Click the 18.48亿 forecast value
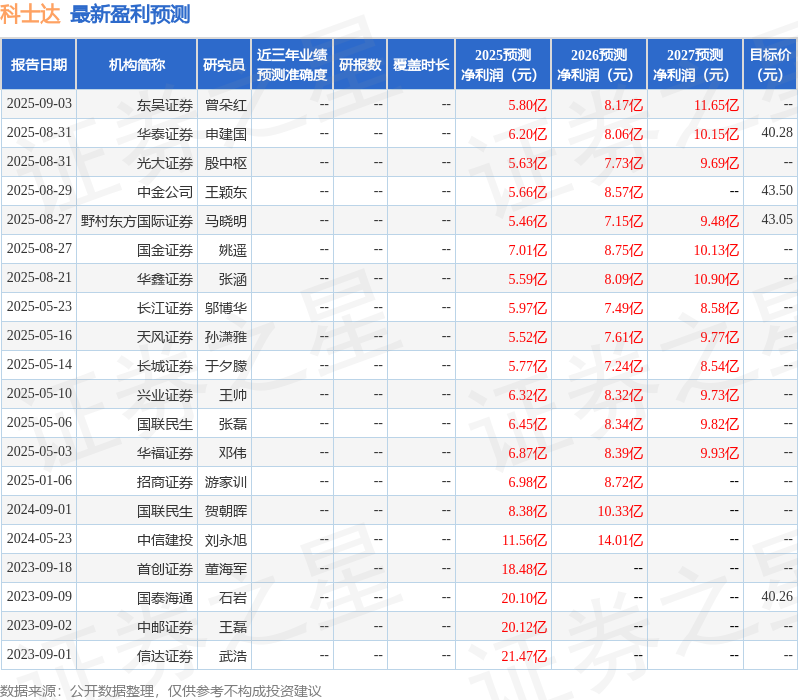Viewport: 798px width, 700px height. click(525, 570)
